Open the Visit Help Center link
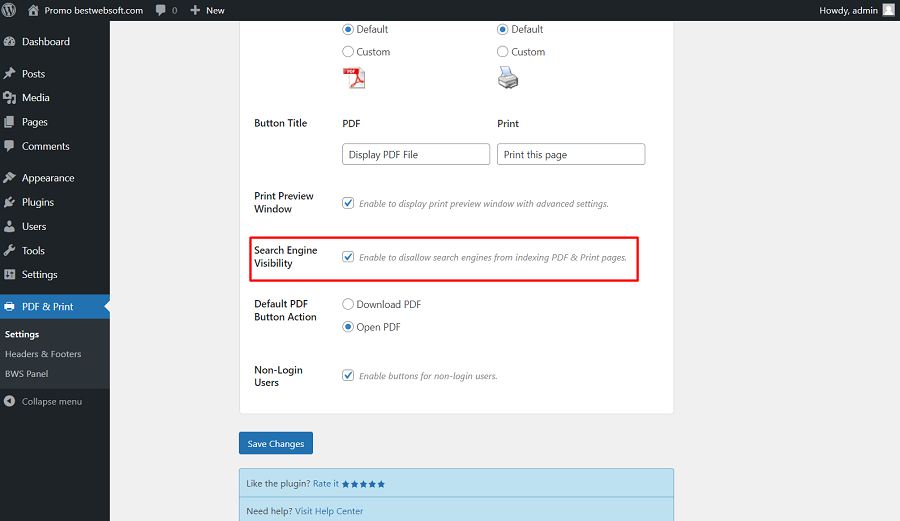 [329, 511]
